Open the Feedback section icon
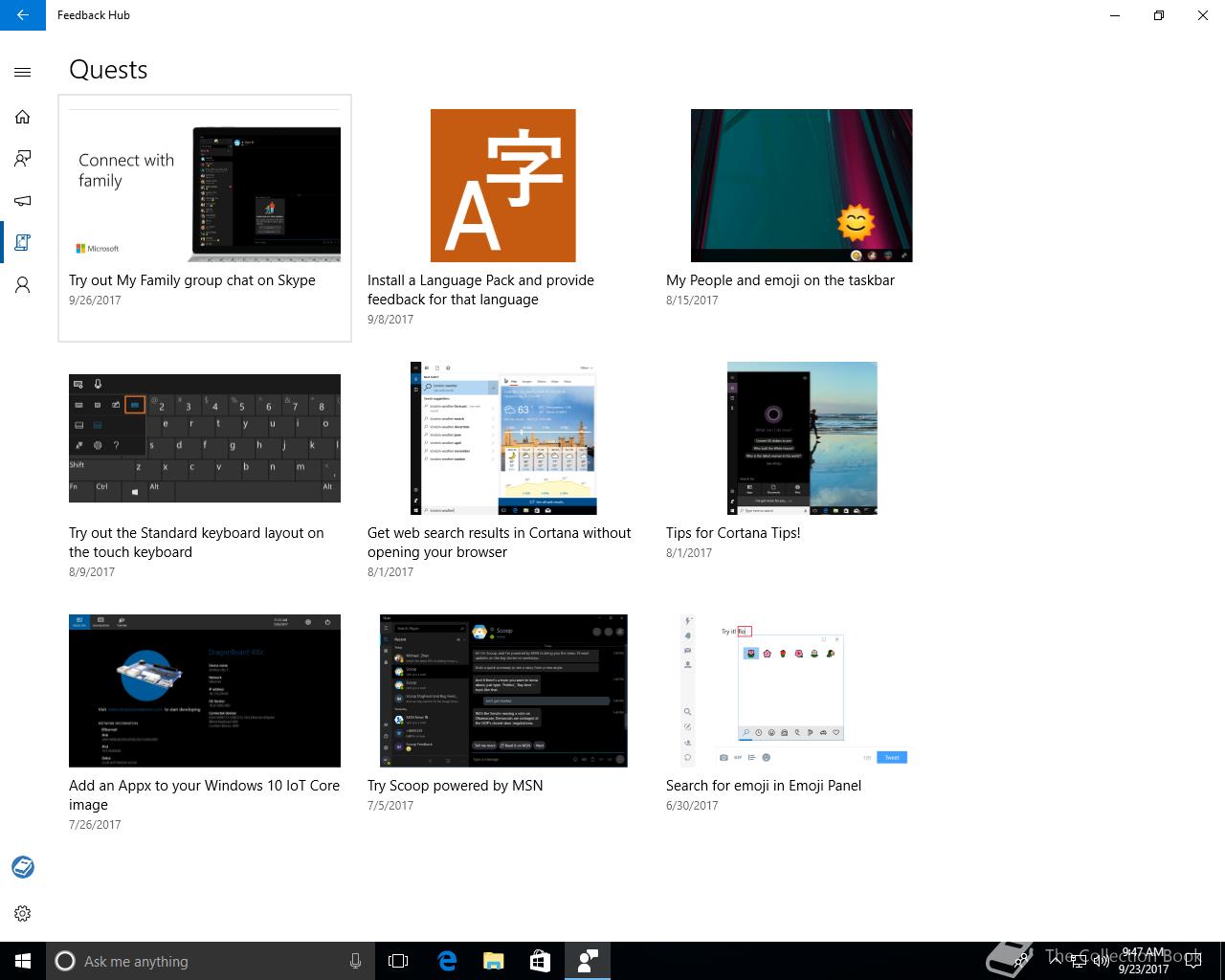Viewport: 1225px width, 980px height. (x=23, y=159)
